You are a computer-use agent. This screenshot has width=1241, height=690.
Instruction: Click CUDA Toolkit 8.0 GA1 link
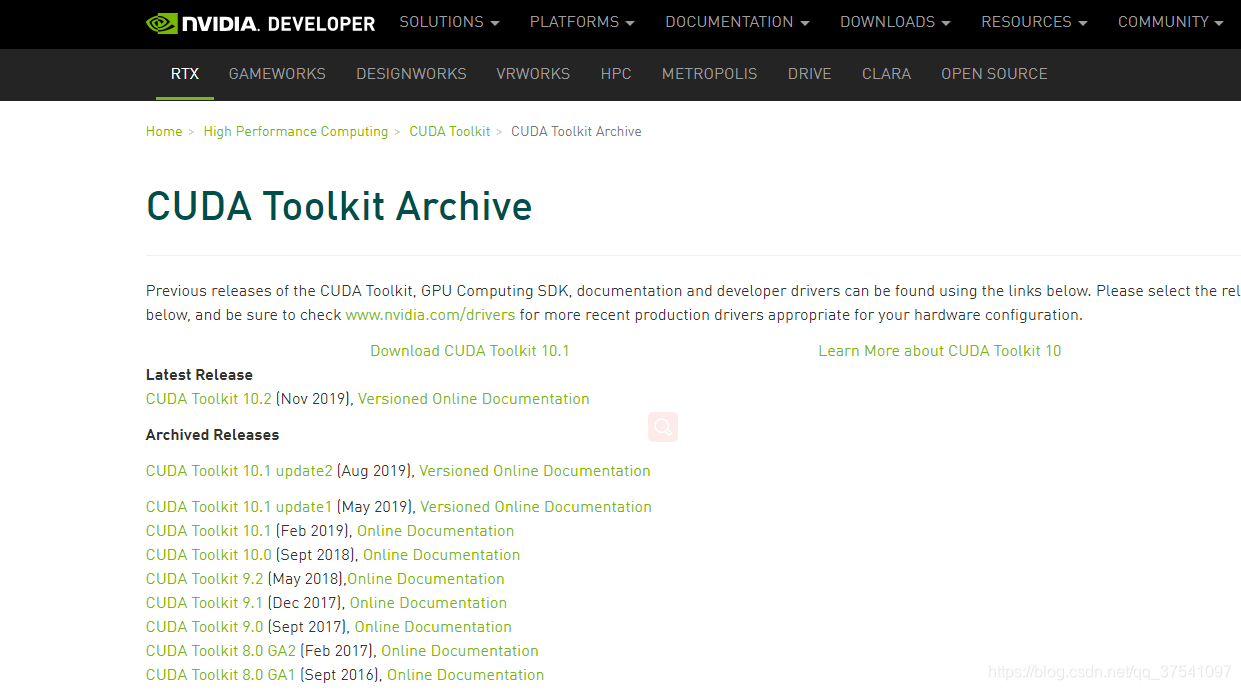tap(221, 675)
